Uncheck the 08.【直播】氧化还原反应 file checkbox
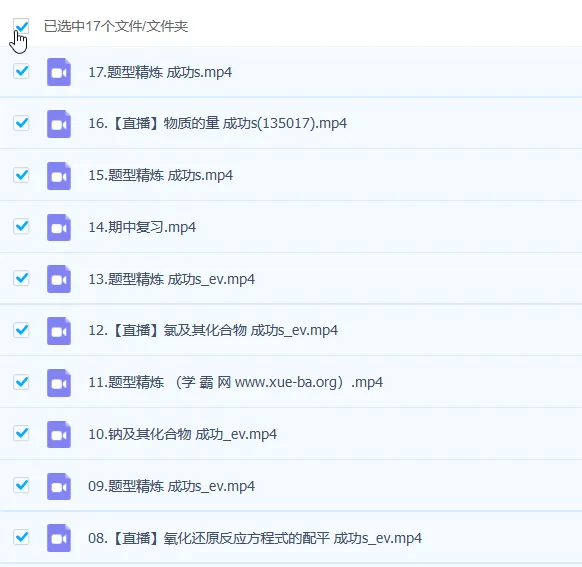582x567 pixels. pyautogui.click(x=21, y=537)
